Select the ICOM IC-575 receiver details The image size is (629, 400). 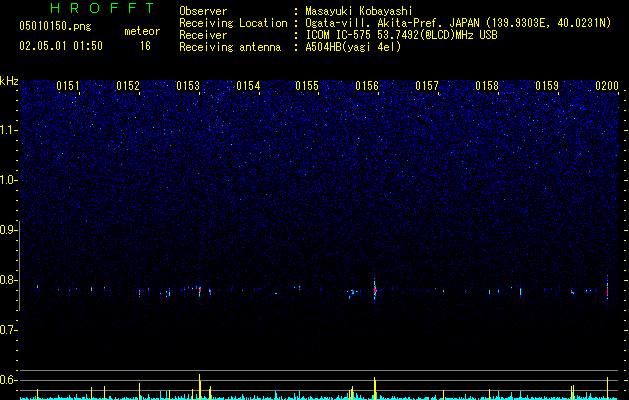pyautogui.click(x=401, y=35)
